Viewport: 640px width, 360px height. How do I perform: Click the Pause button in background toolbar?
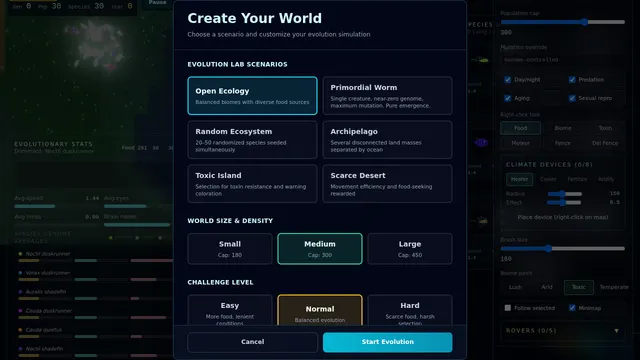[x=158, y=3]
